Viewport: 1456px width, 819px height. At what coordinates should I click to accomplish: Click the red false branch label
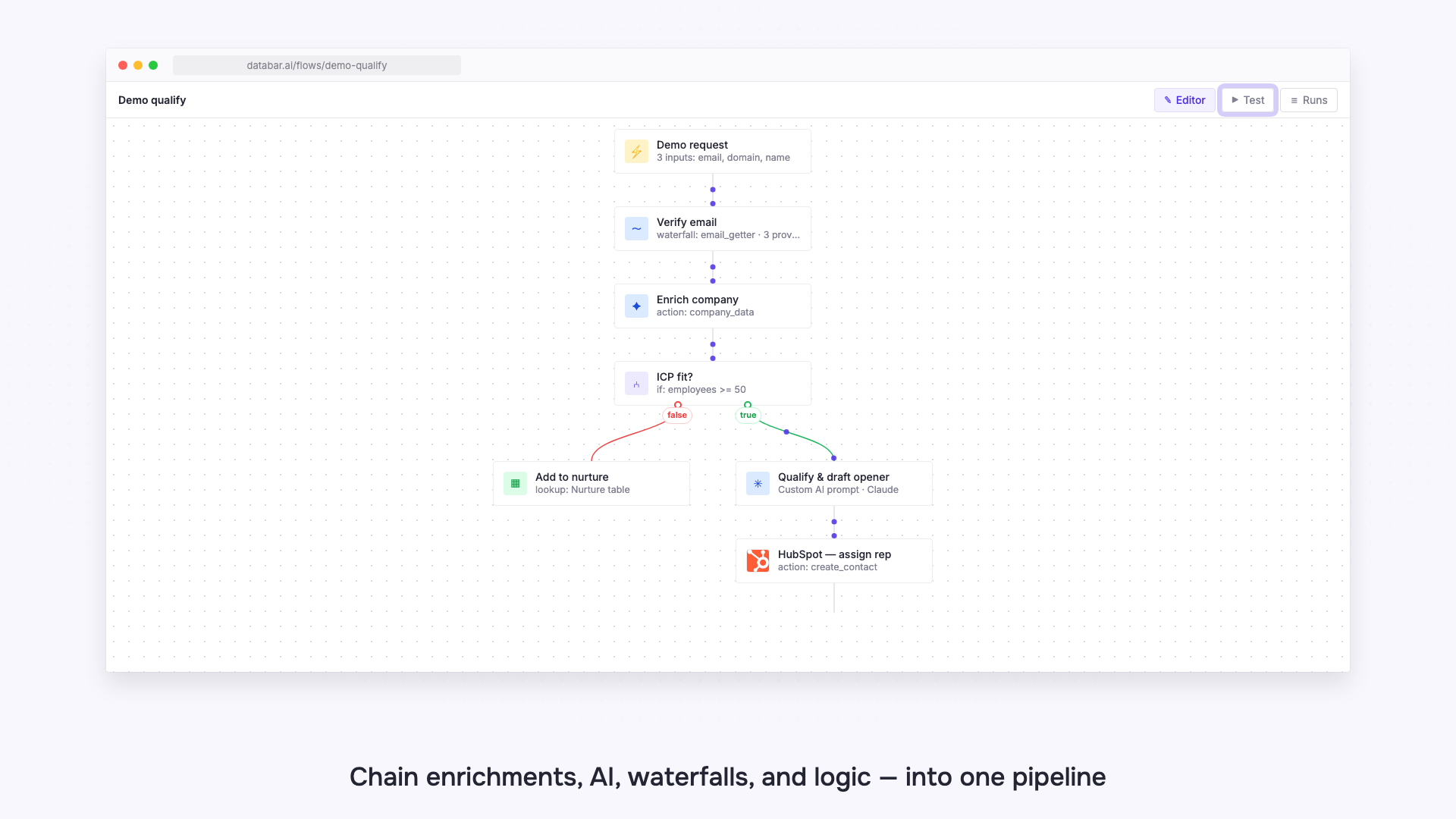point(677,416)
